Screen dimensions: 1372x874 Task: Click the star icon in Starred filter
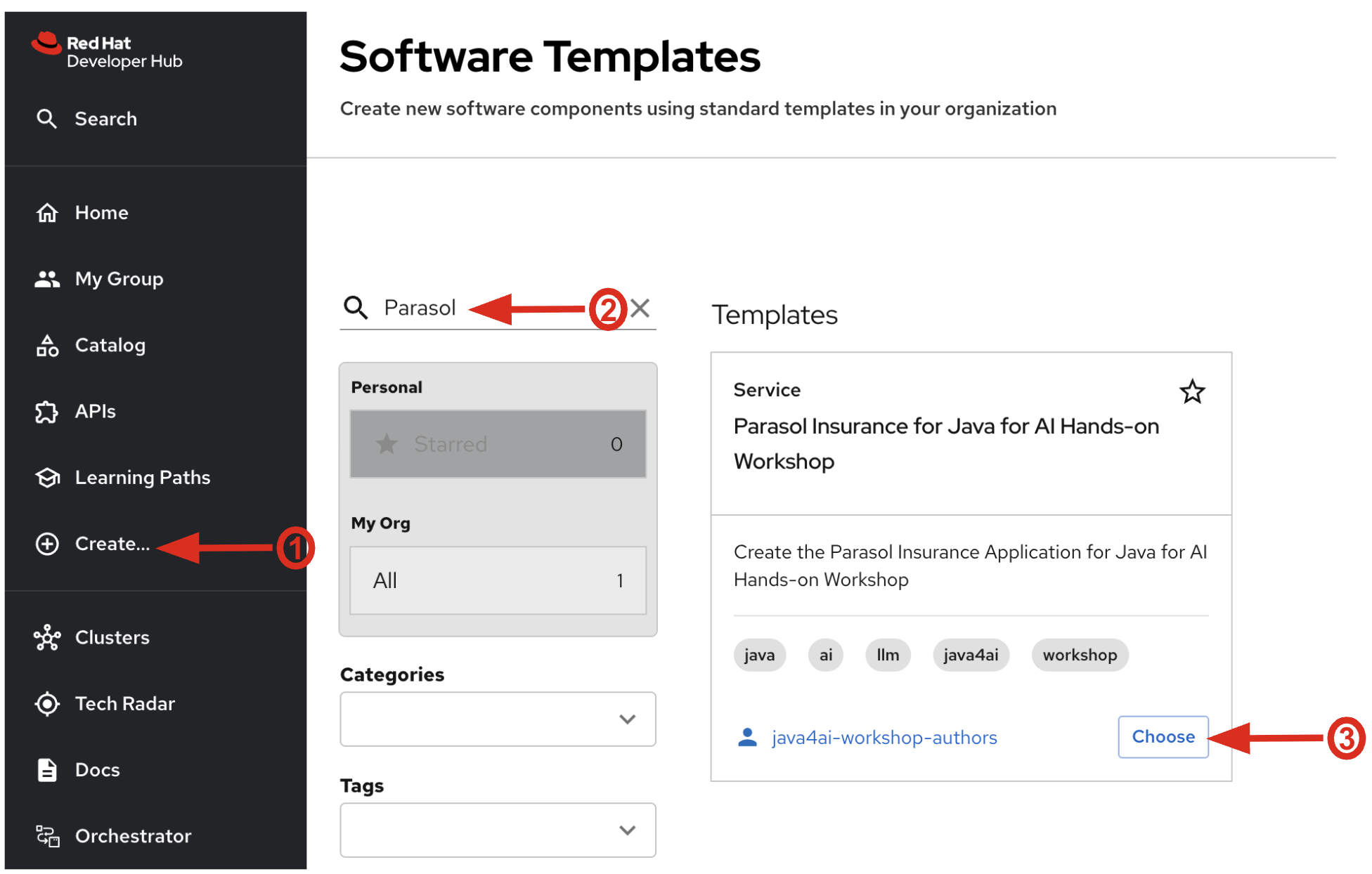pyautogui.click(x=387, y=444)
